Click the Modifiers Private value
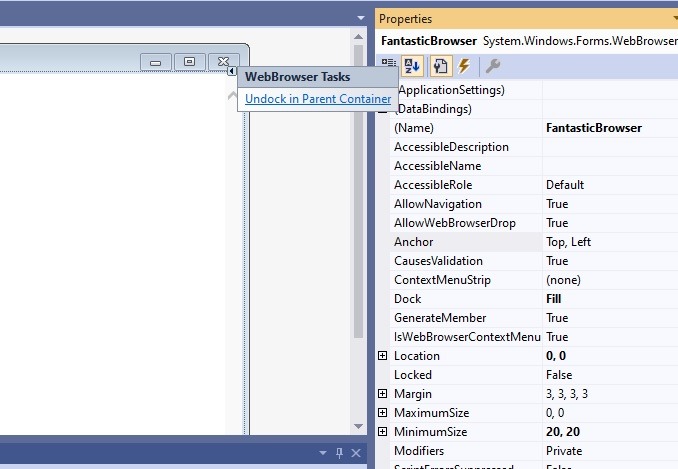678x469 pixels. coord(564,451)
